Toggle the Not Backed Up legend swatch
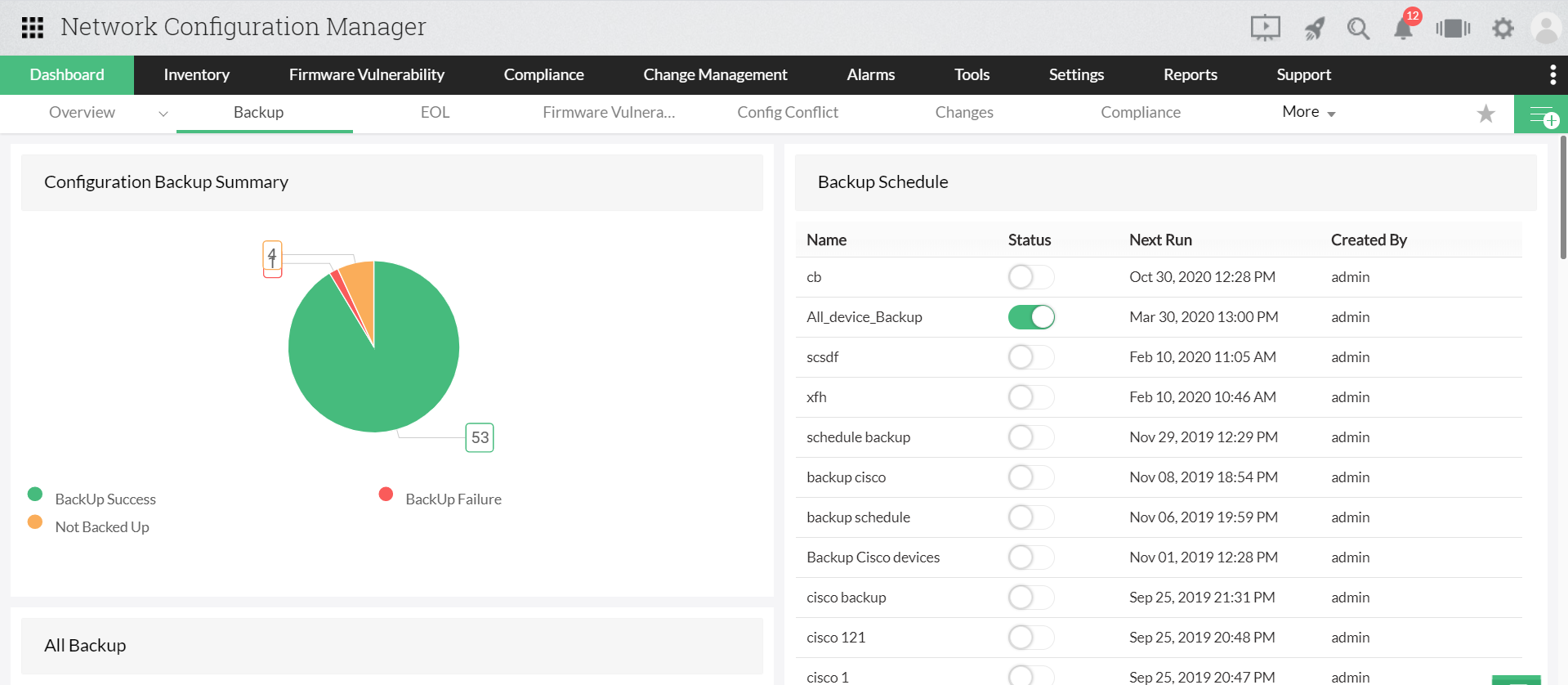1568x685 pixels. click(x=35, y=522)
